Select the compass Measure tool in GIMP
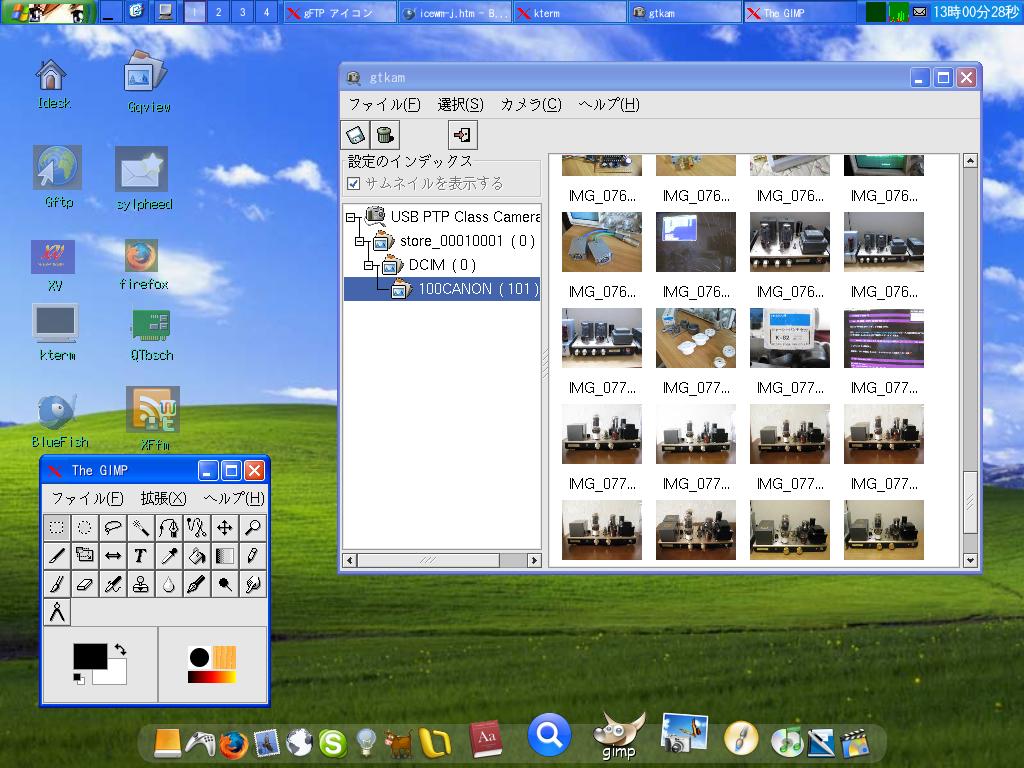 click(x=57, y=612)
